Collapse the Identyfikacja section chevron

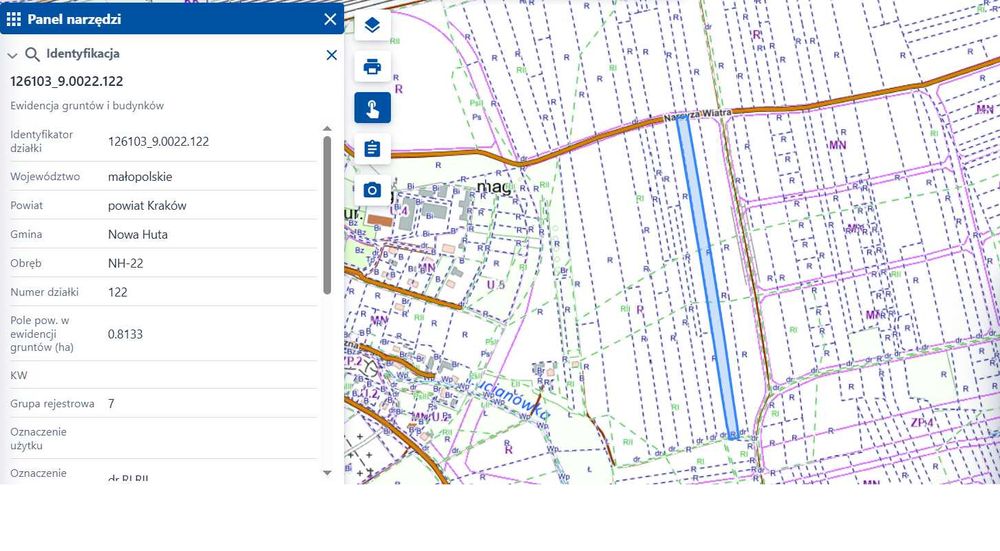[x=12, y=55]
